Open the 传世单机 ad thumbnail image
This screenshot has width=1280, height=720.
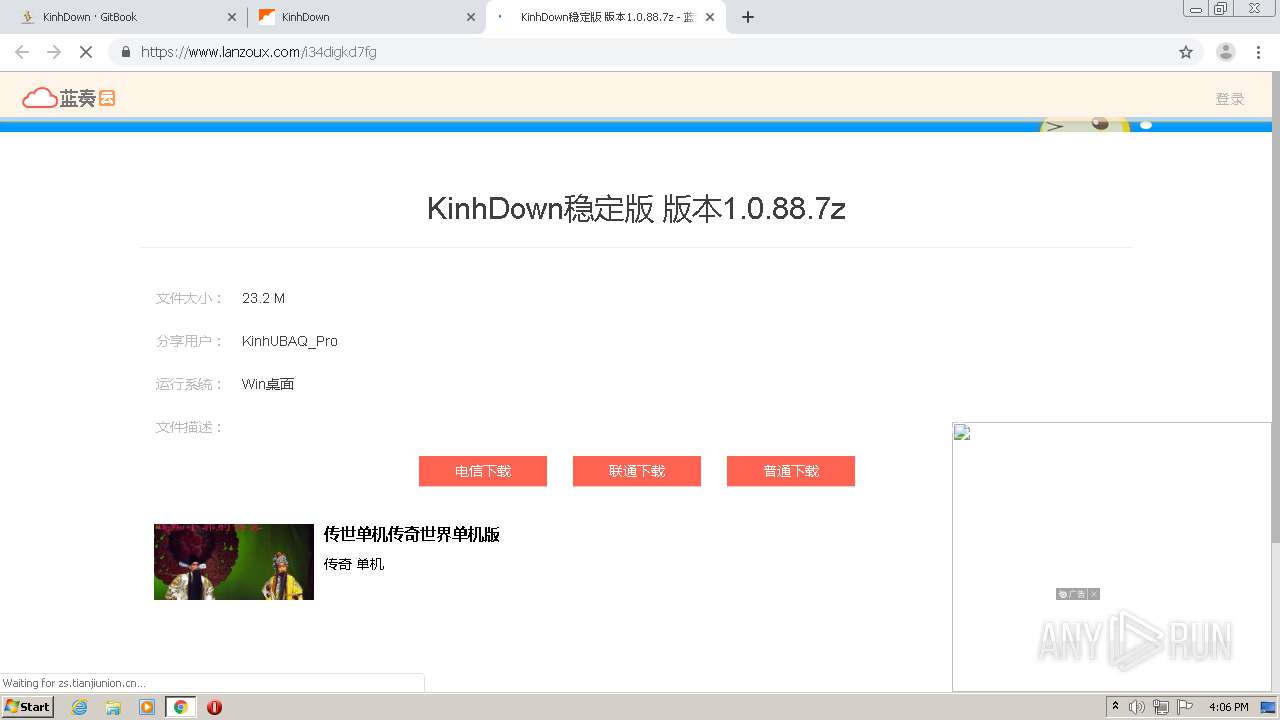click(234, 562)
